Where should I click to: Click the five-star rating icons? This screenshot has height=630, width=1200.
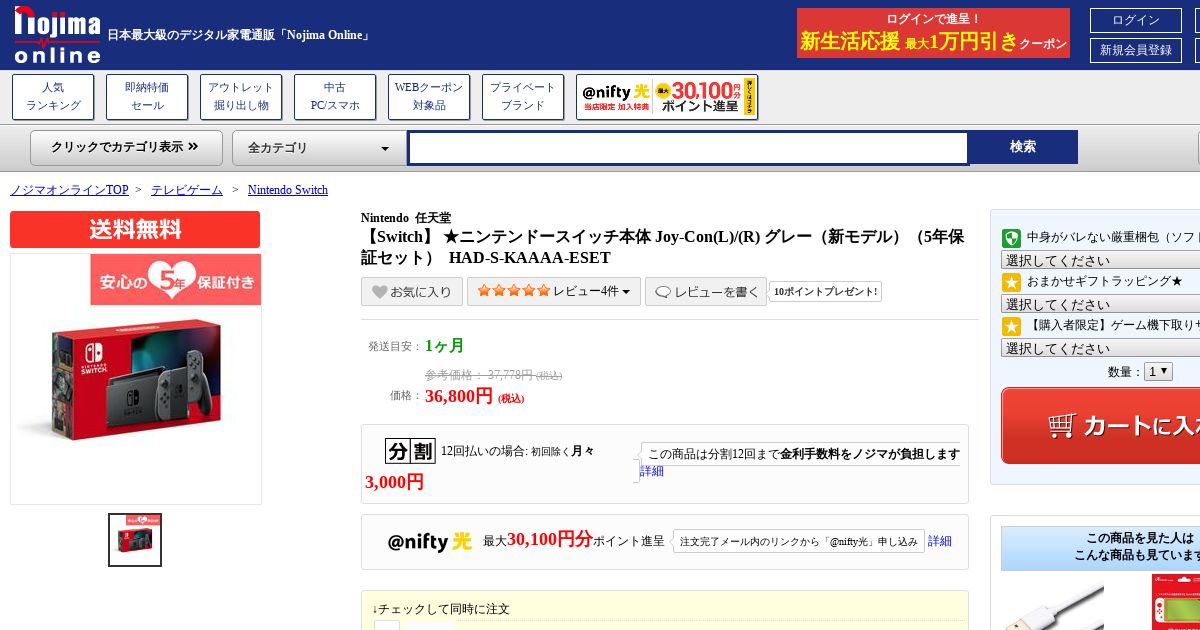[513, 291]
